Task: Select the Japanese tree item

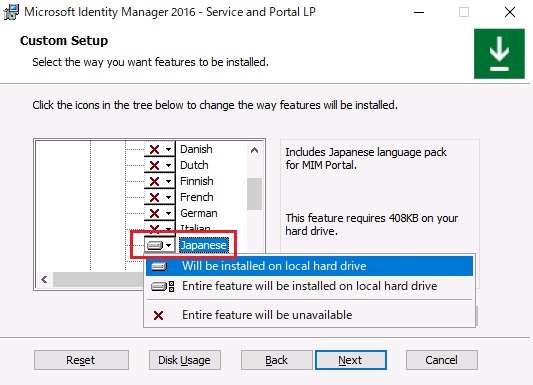Action: [204, 245]
